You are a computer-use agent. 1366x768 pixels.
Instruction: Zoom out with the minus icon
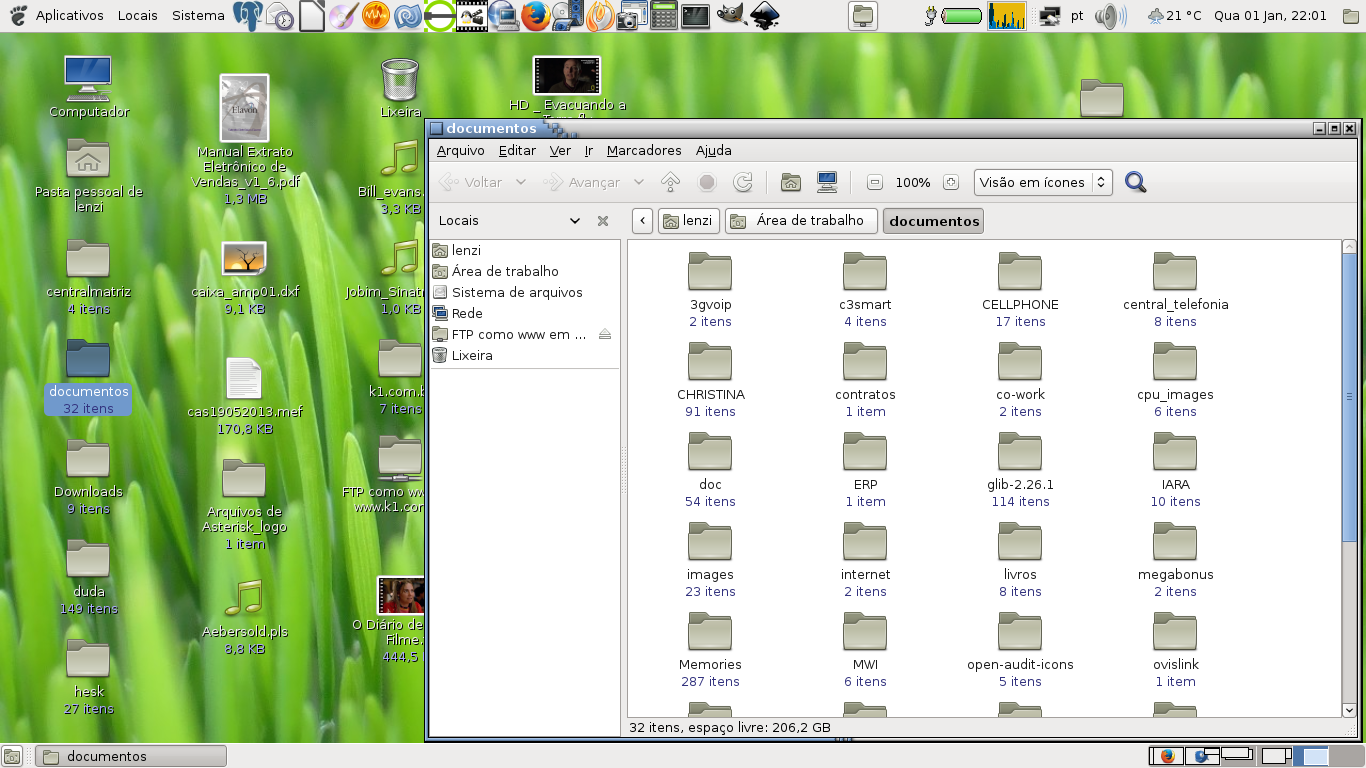[875, 182]
